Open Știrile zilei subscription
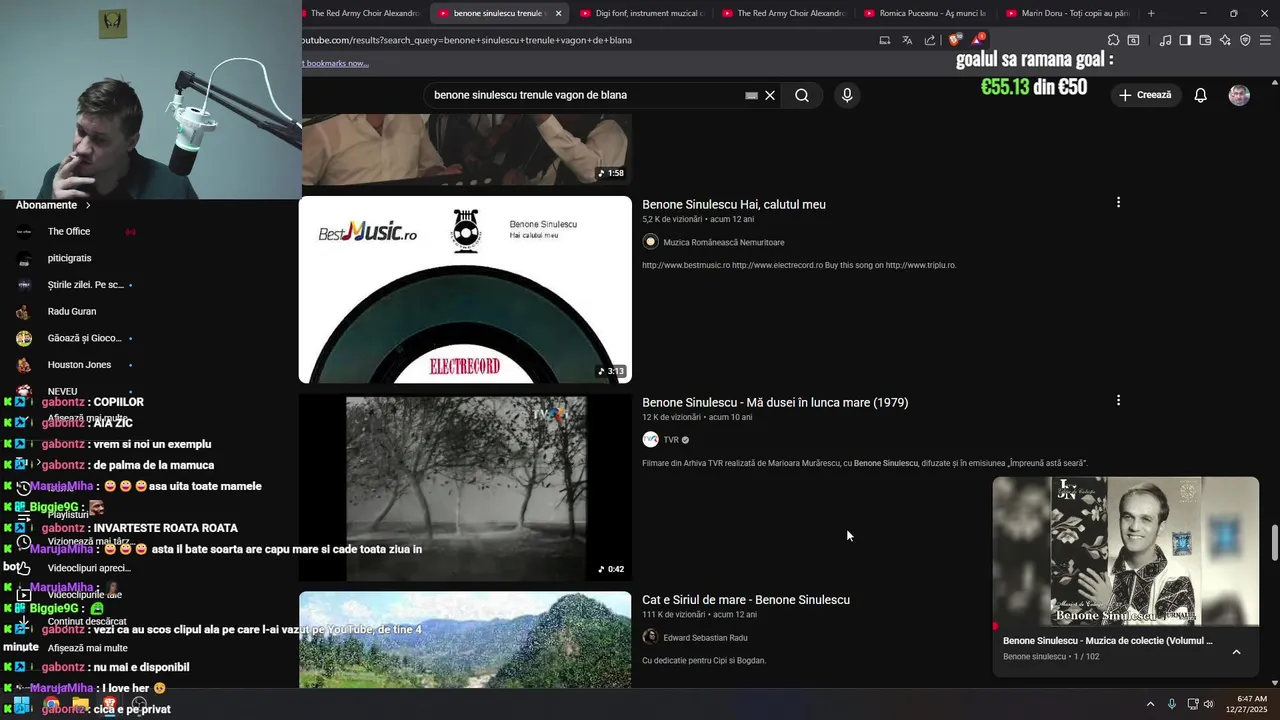Viewport: 1280px width, 720px height. pyautogui.click(x=86, y=285)
